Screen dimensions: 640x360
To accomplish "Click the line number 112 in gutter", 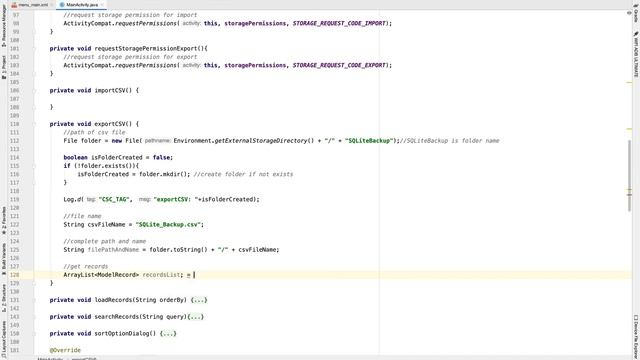I will (15, 141).
